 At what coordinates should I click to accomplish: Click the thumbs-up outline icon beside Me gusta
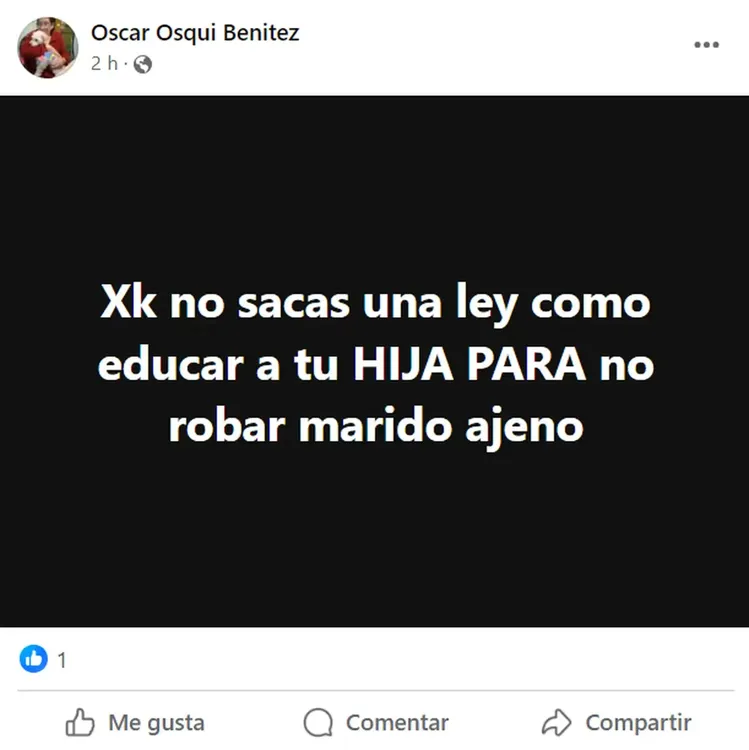tap(80, 722)
